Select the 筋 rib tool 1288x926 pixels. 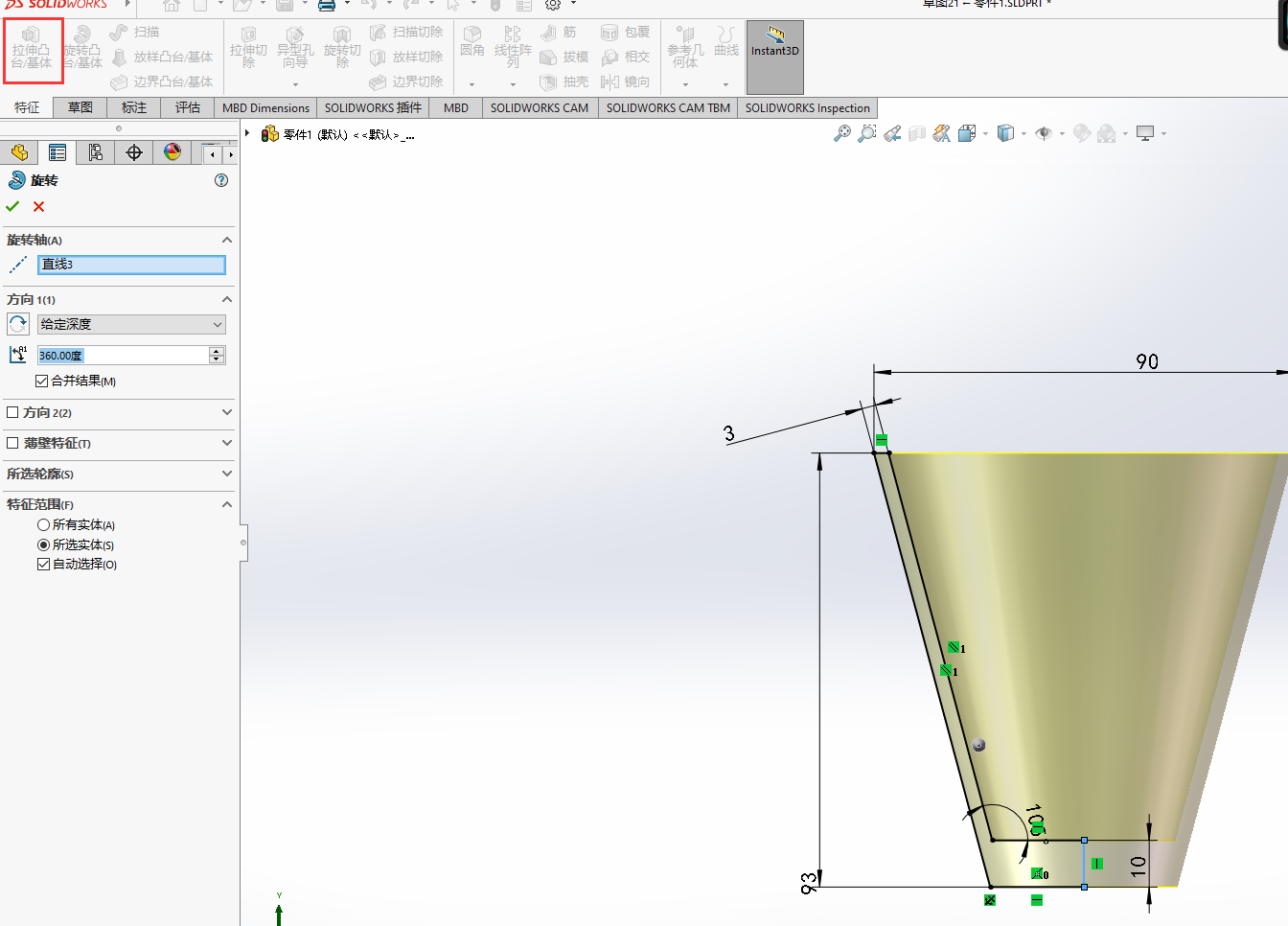[x=559, y=32]
